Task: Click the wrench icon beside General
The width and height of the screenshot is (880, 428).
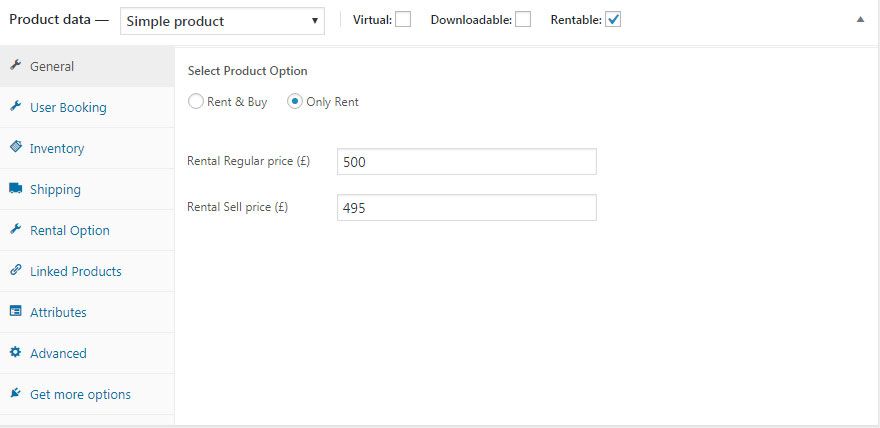Action: [16, 65]
